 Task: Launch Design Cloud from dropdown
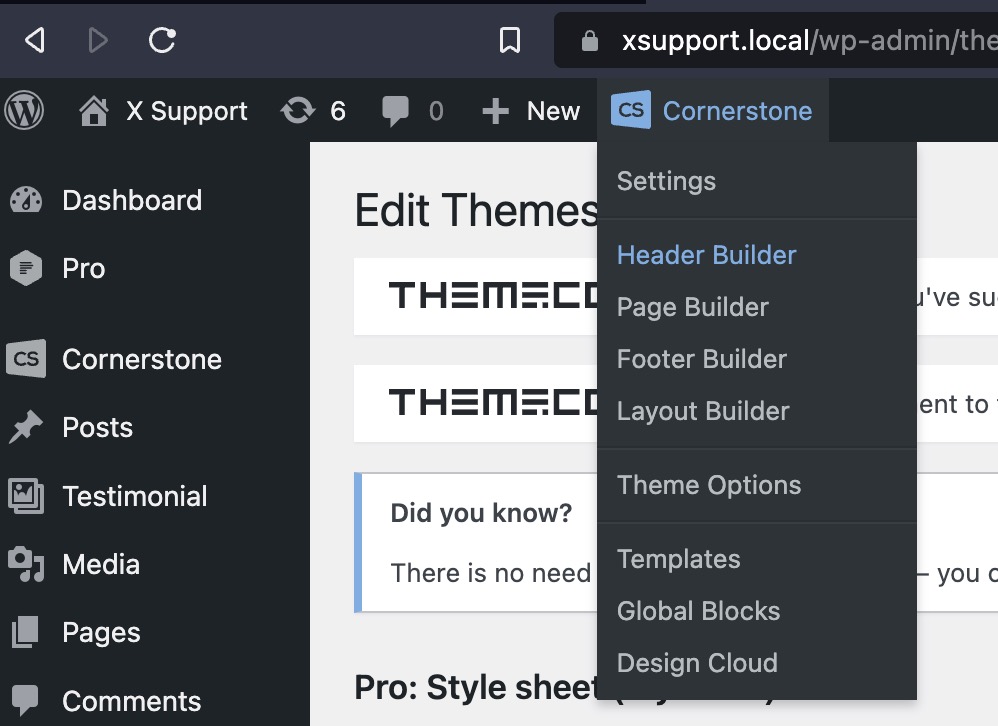point(696,663)
